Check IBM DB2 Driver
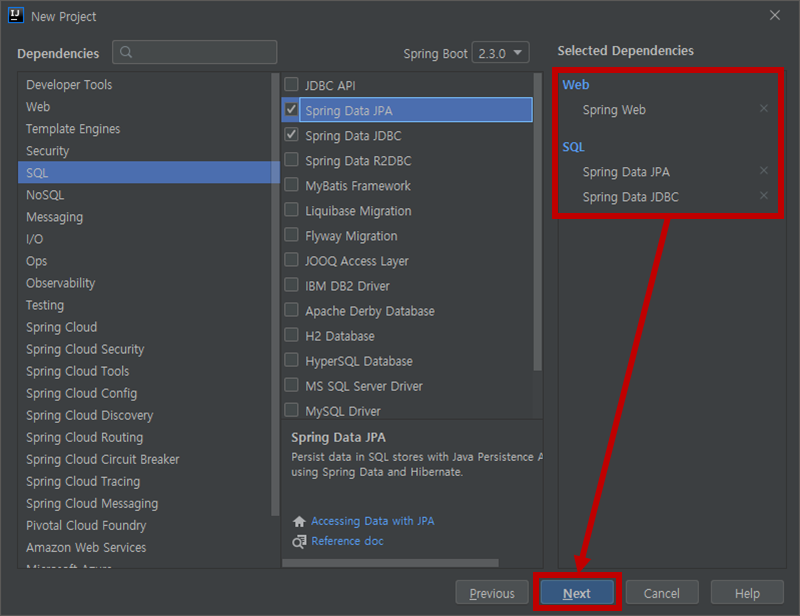This screenshot has height=616, width=800. point(291,284)
